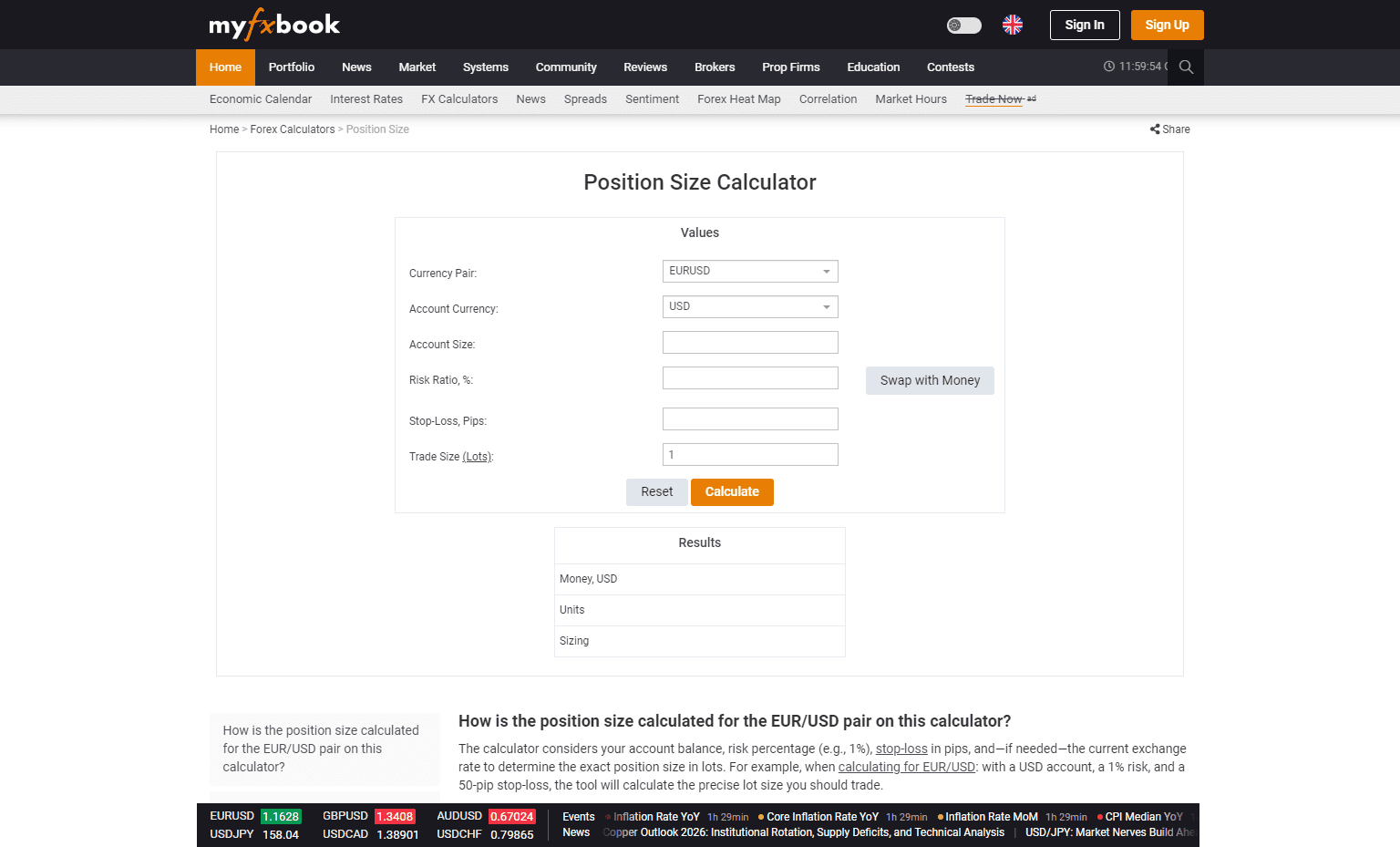The image size is (1400, 847).
Task: Click Swap with Money
Action: point(930,380)
